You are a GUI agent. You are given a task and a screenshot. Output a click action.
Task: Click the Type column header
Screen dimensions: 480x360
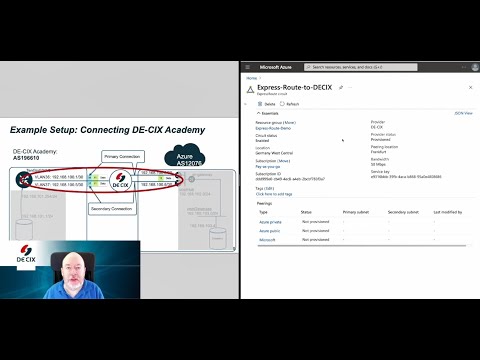[263, 212]
